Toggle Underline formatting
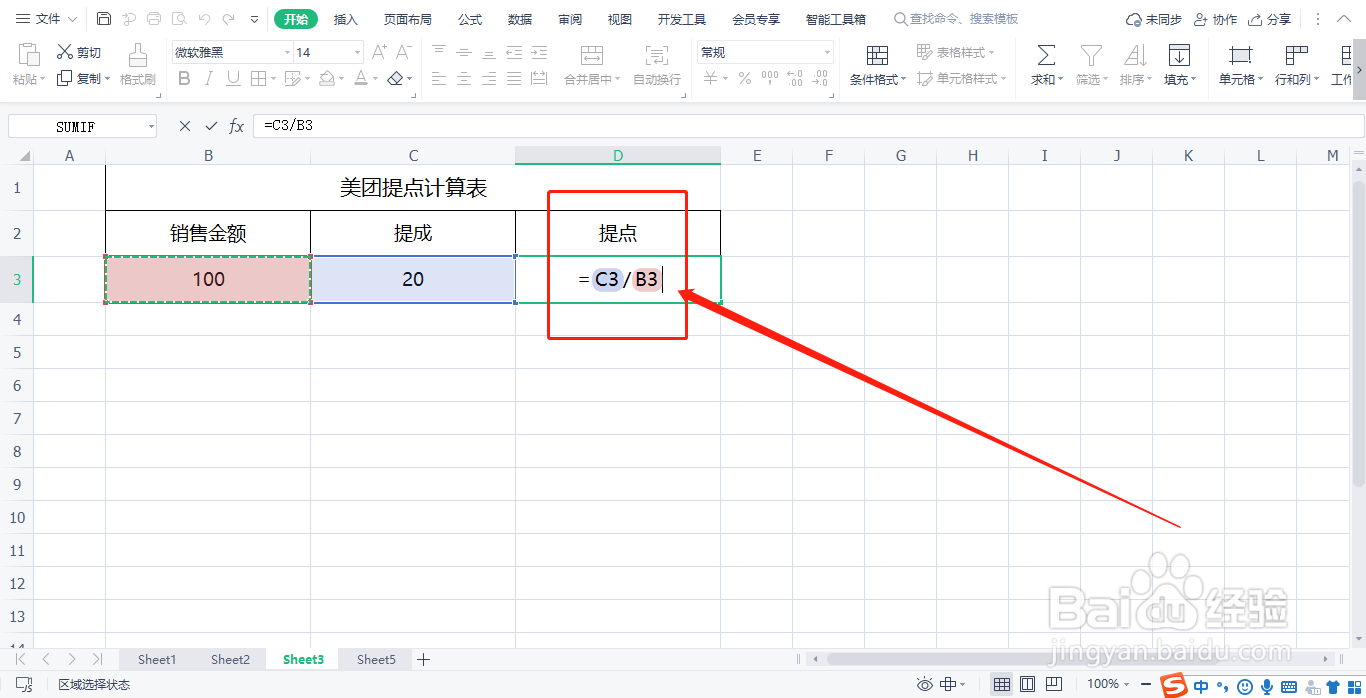The image size is (1366, 698). (x=233, y=78)
